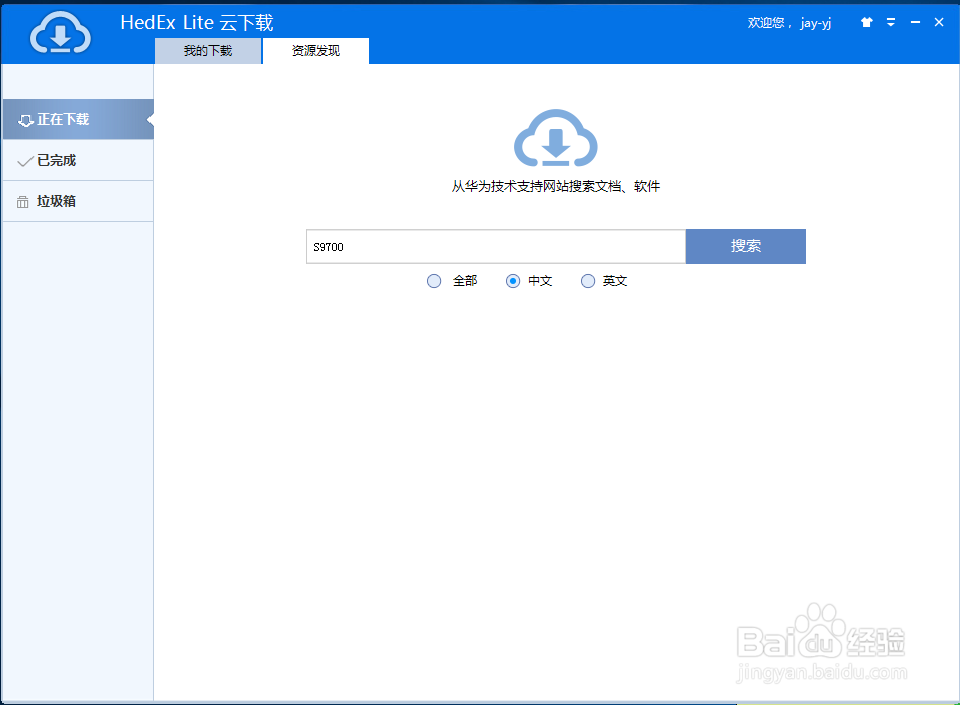Close the HedEx Lite window

(x=939, y=23)
